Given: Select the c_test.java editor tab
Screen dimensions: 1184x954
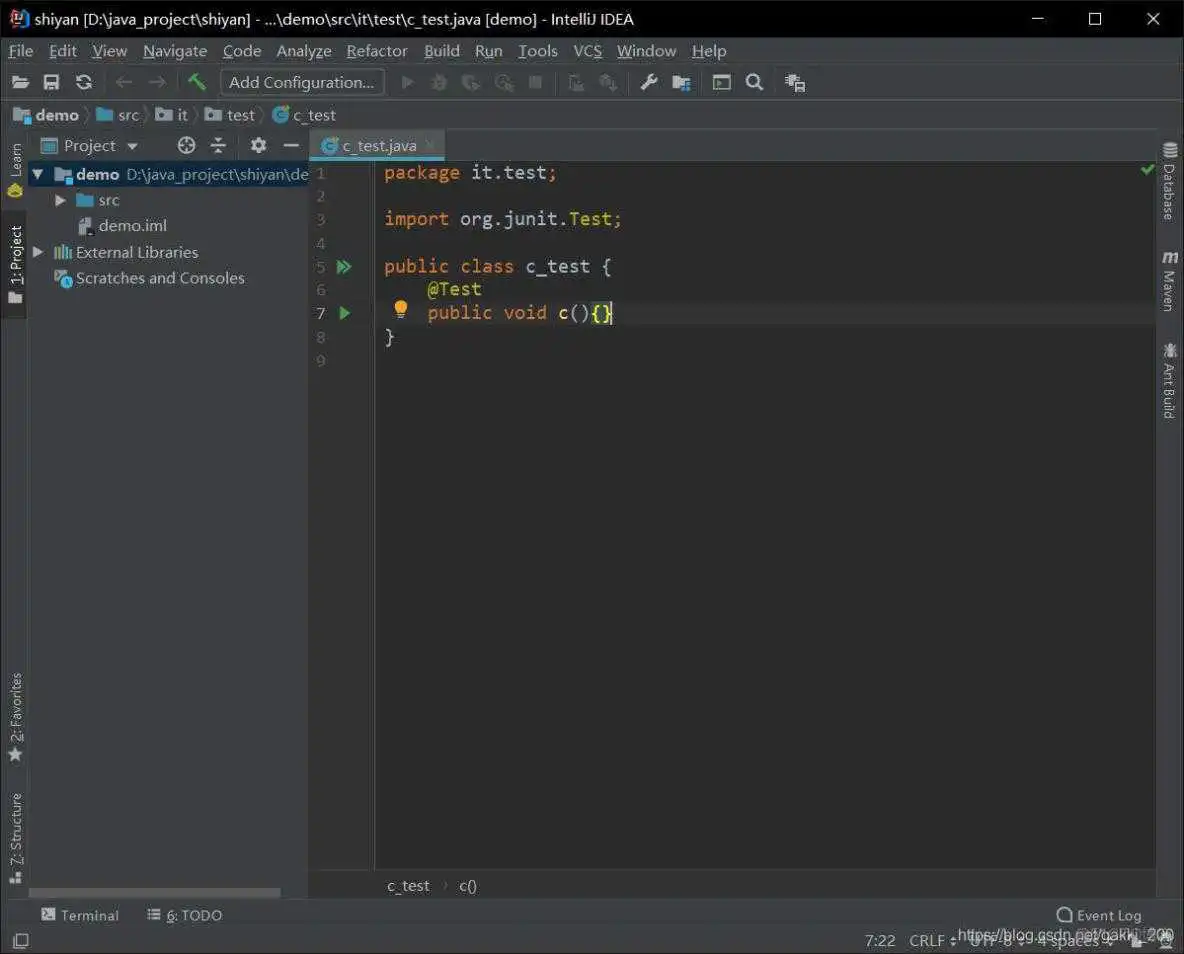Looking at the screenshot, I should [375, 145].
